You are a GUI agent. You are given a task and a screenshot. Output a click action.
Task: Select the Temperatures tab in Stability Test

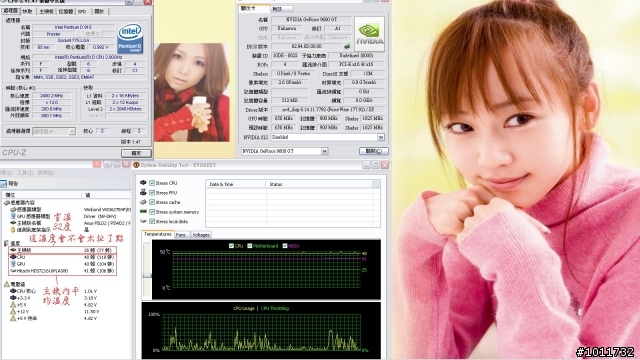pos(158,234)
